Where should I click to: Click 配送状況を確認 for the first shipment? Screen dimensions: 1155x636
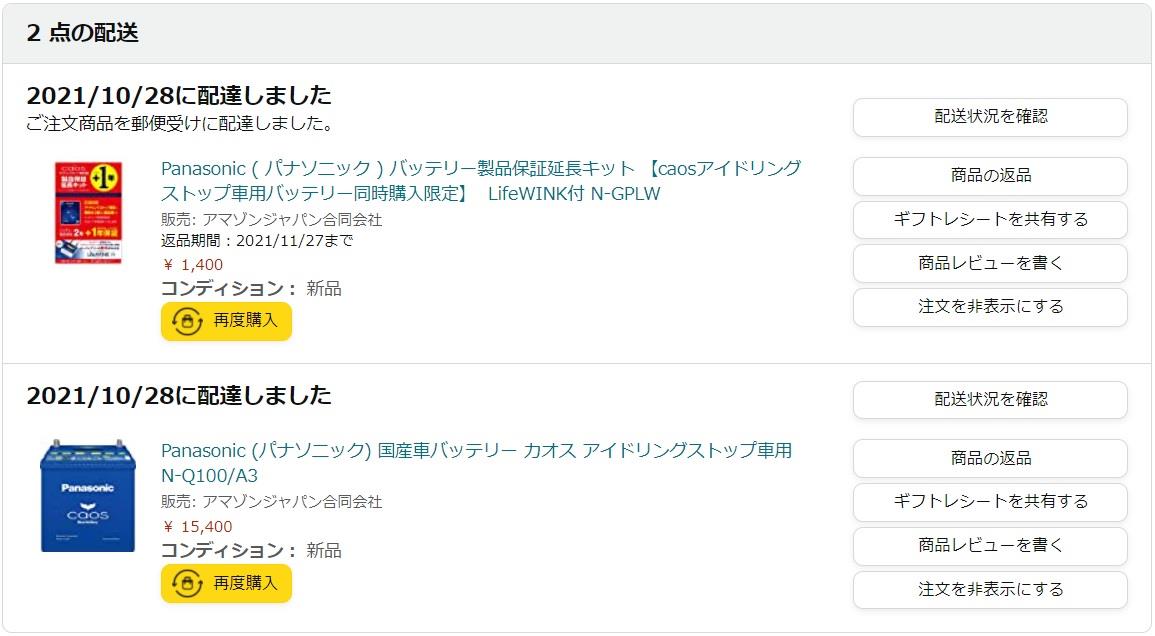tap(990, 117)
